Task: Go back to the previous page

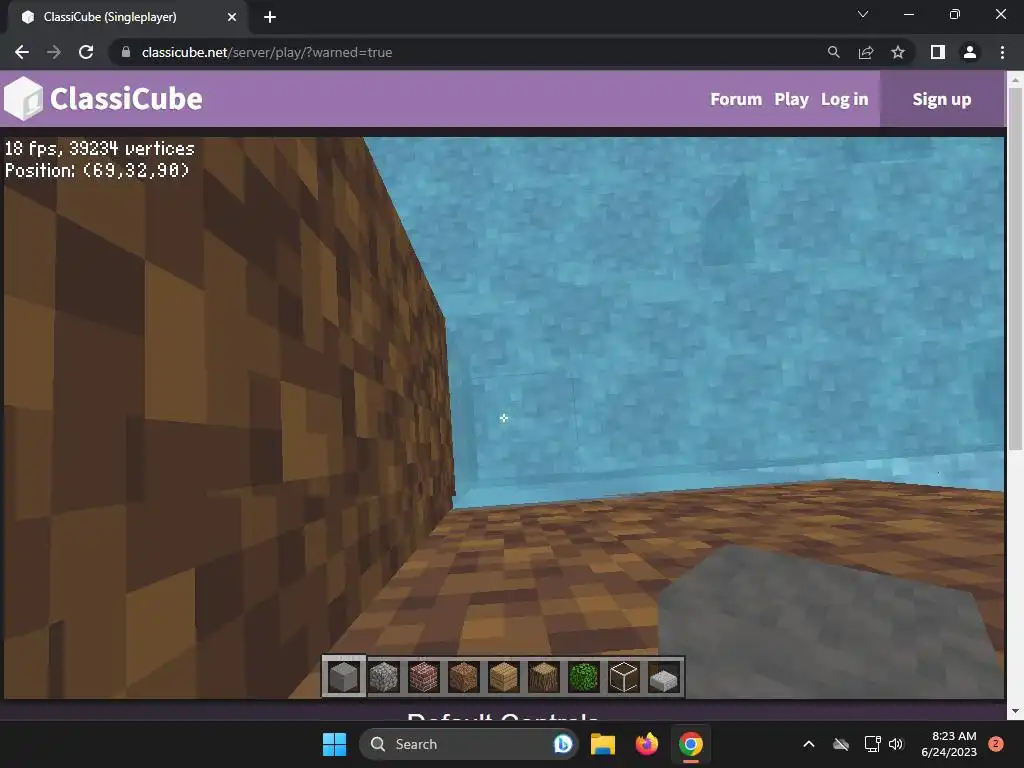Action: click(22, 52)
